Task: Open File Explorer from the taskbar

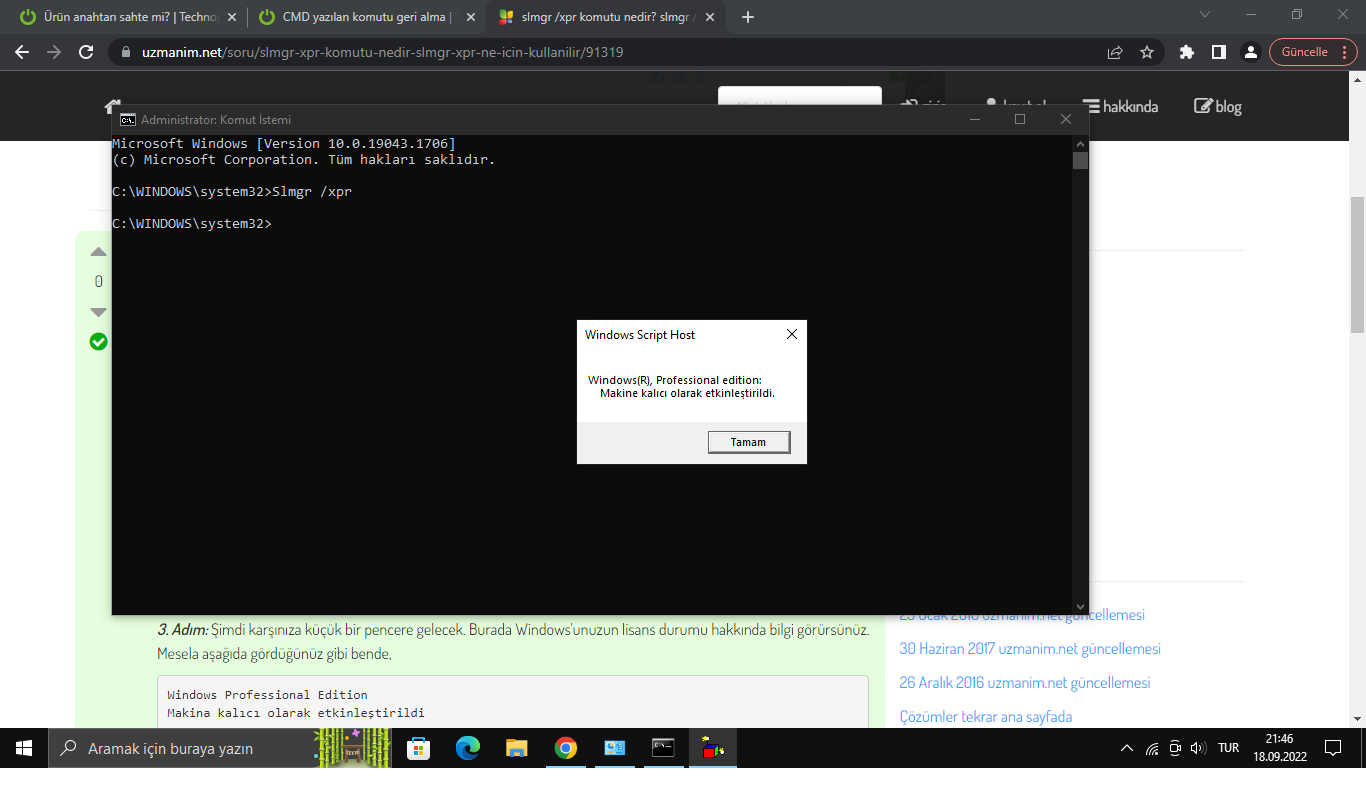Action: pos(516,748)
